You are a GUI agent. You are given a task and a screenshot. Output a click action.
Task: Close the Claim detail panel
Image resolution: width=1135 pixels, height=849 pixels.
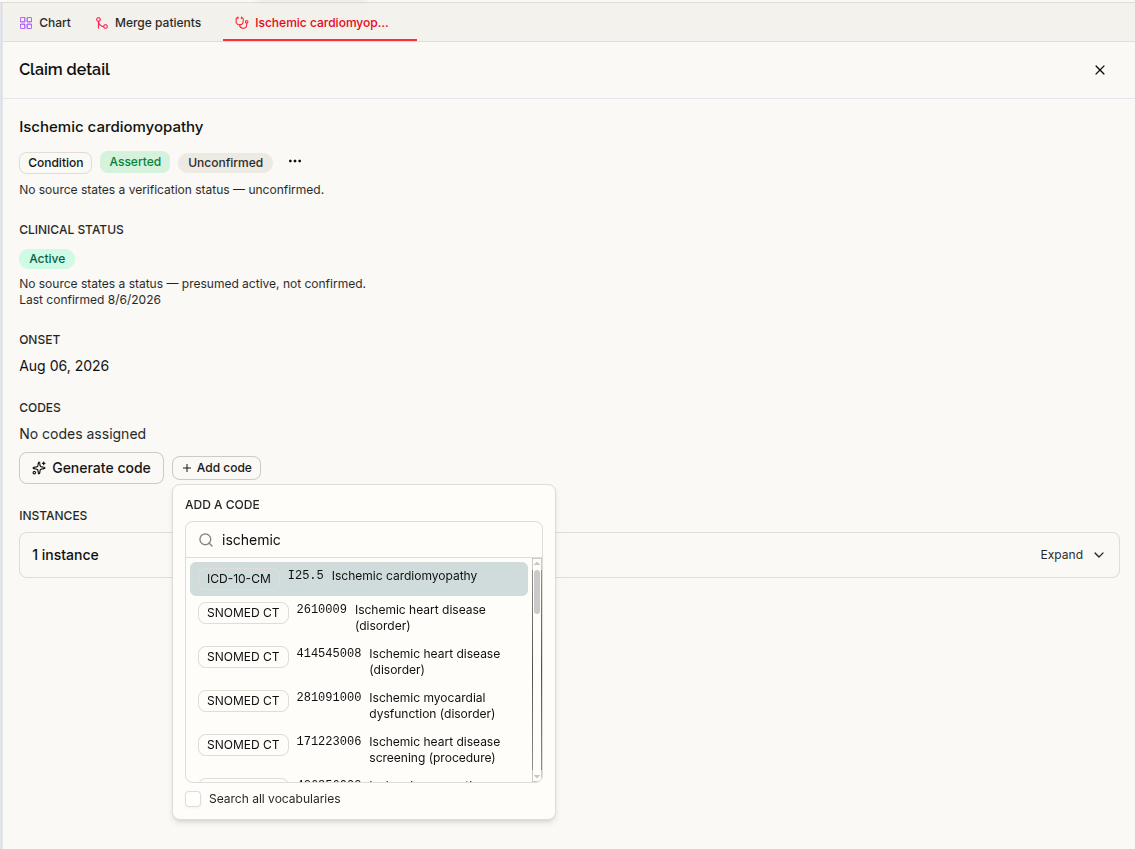click(x=1100, y=70)
